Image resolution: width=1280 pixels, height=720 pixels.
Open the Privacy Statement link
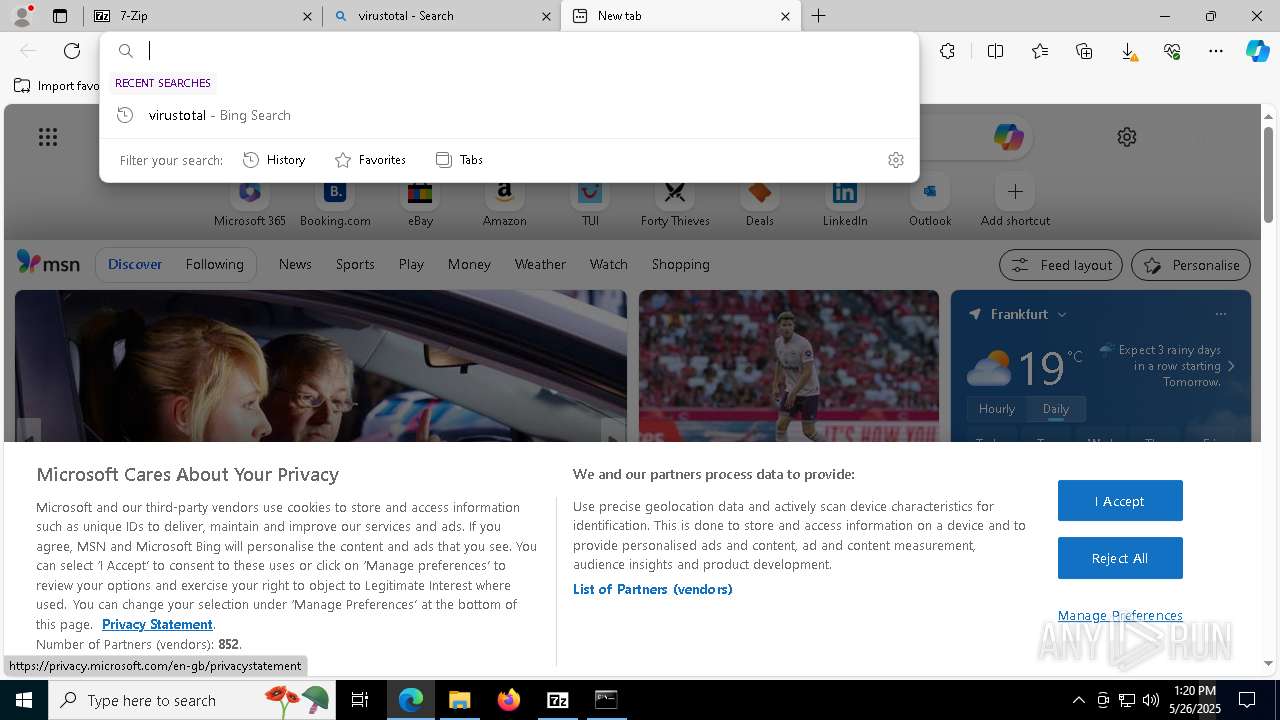click(x=157, y=624)
